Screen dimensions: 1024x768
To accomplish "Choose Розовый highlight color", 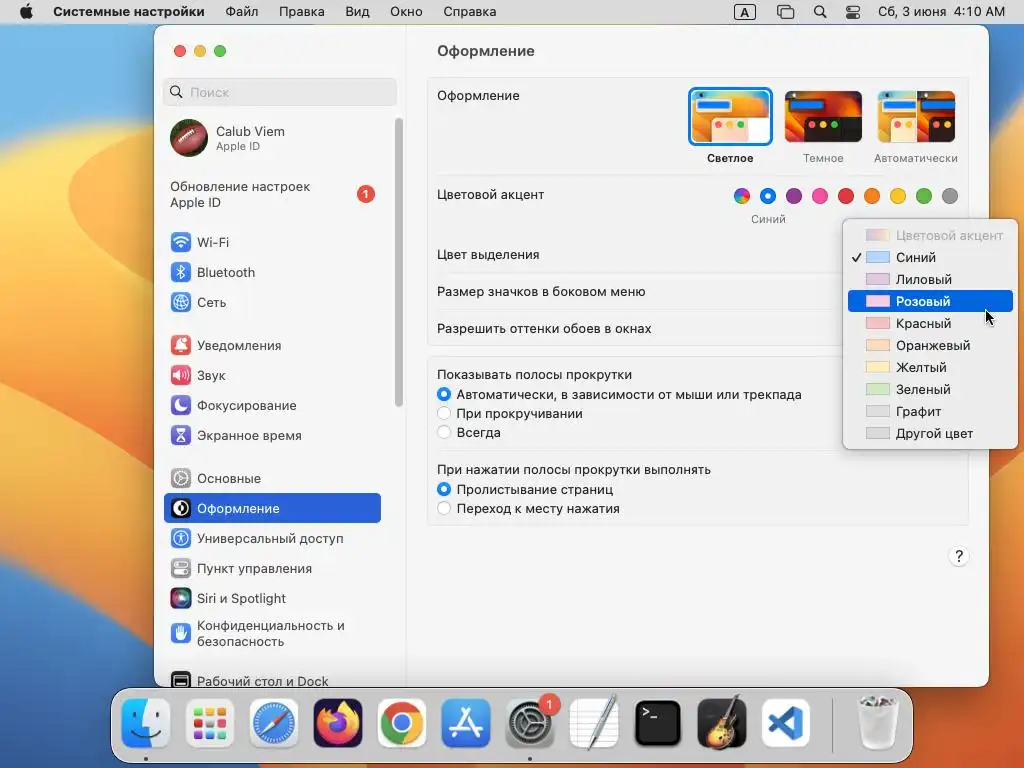I will tap(930, 301).
